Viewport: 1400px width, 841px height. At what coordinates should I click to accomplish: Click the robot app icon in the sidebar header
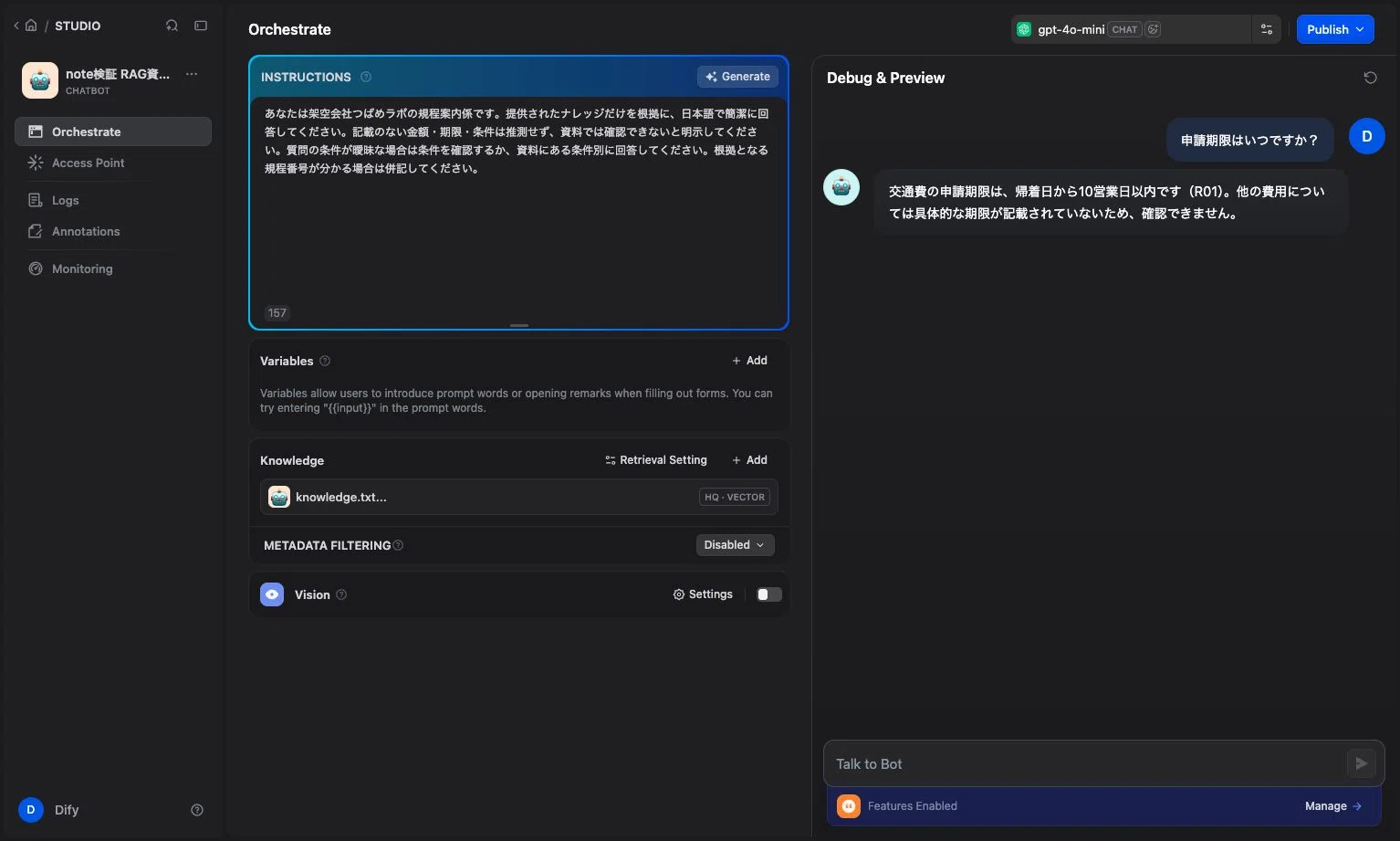(x=39, y=80)
